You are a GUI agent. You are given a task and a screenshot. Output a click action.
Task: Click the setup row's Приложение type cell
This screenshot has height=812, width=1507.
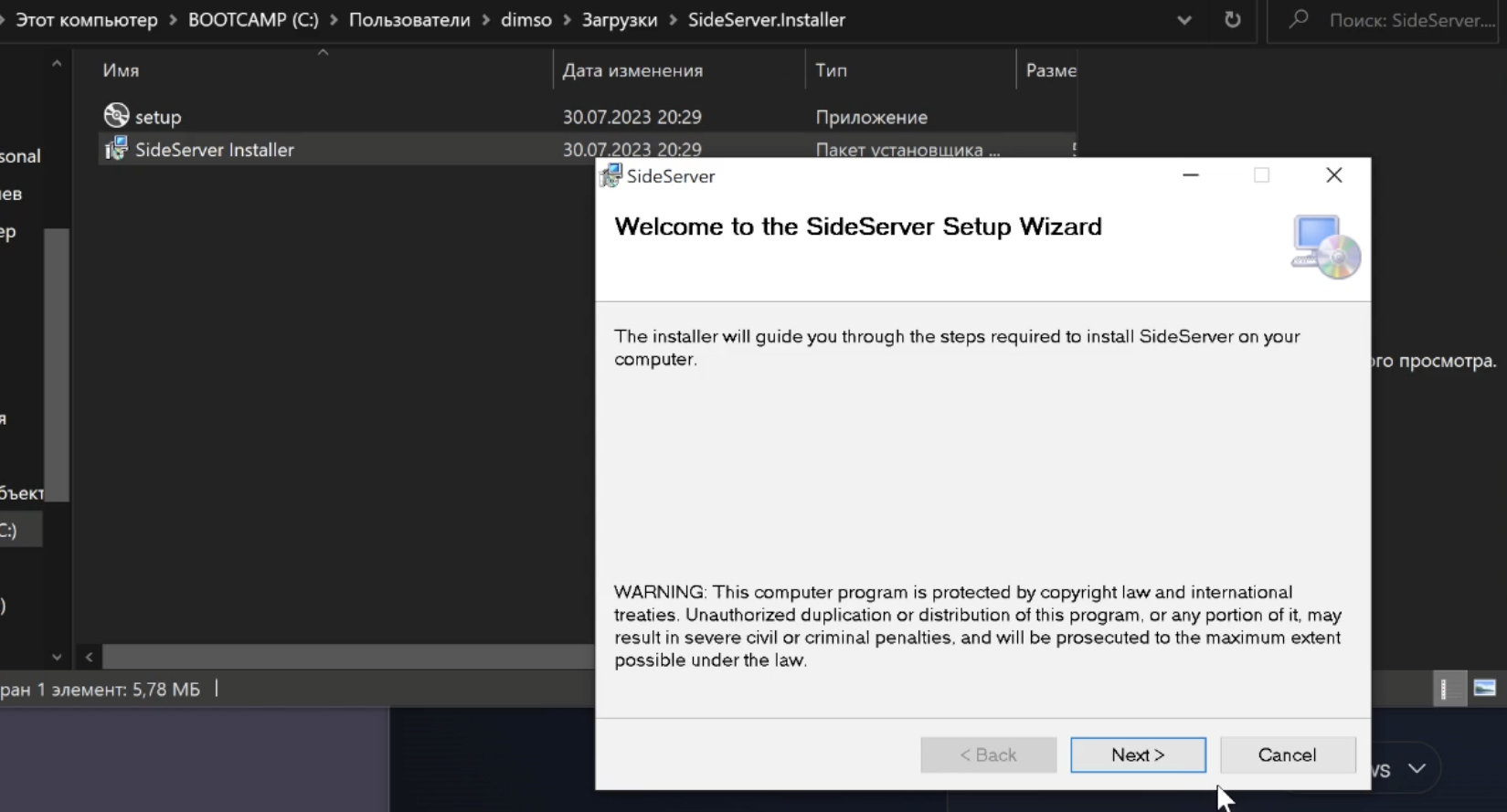(x=871, y=117)
